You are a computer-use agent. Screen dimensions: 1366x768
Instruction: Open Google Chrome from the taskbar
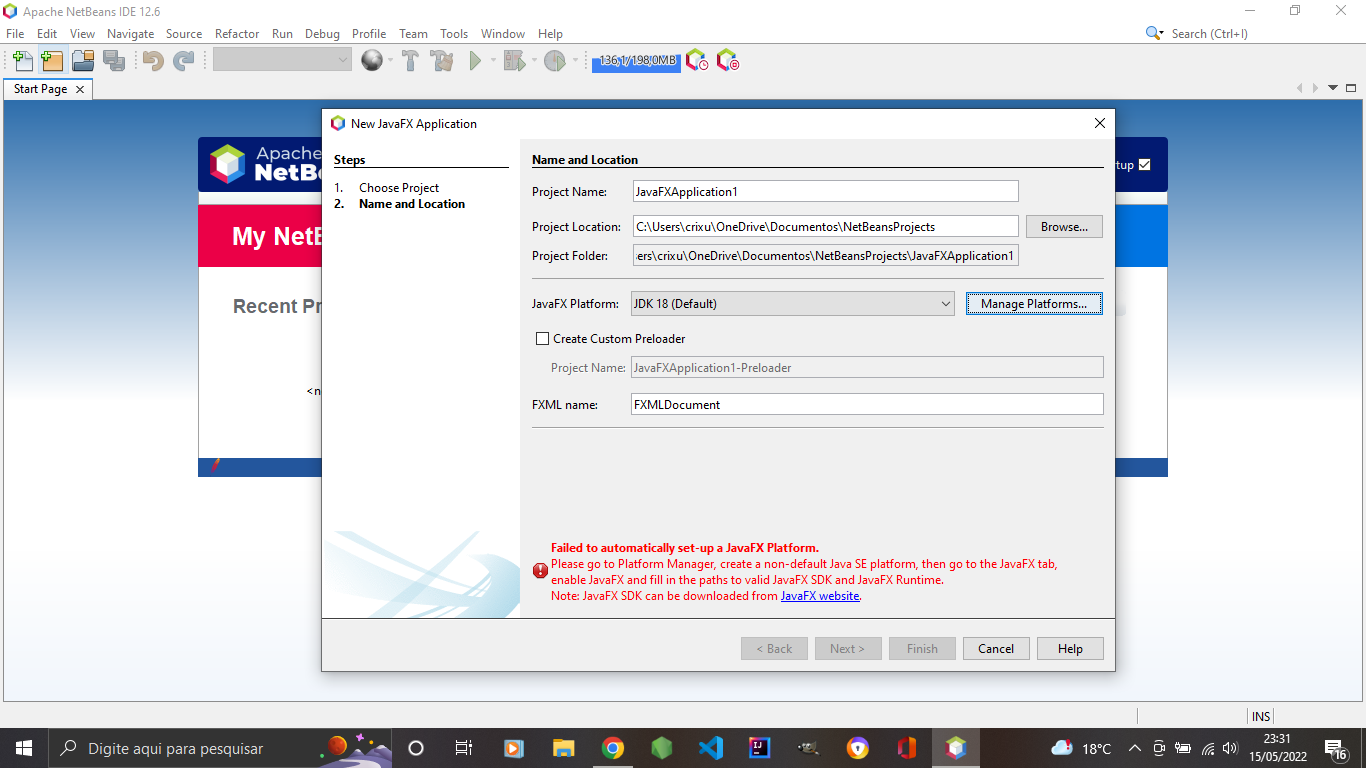pyautogui.click(x=613, y=748)
